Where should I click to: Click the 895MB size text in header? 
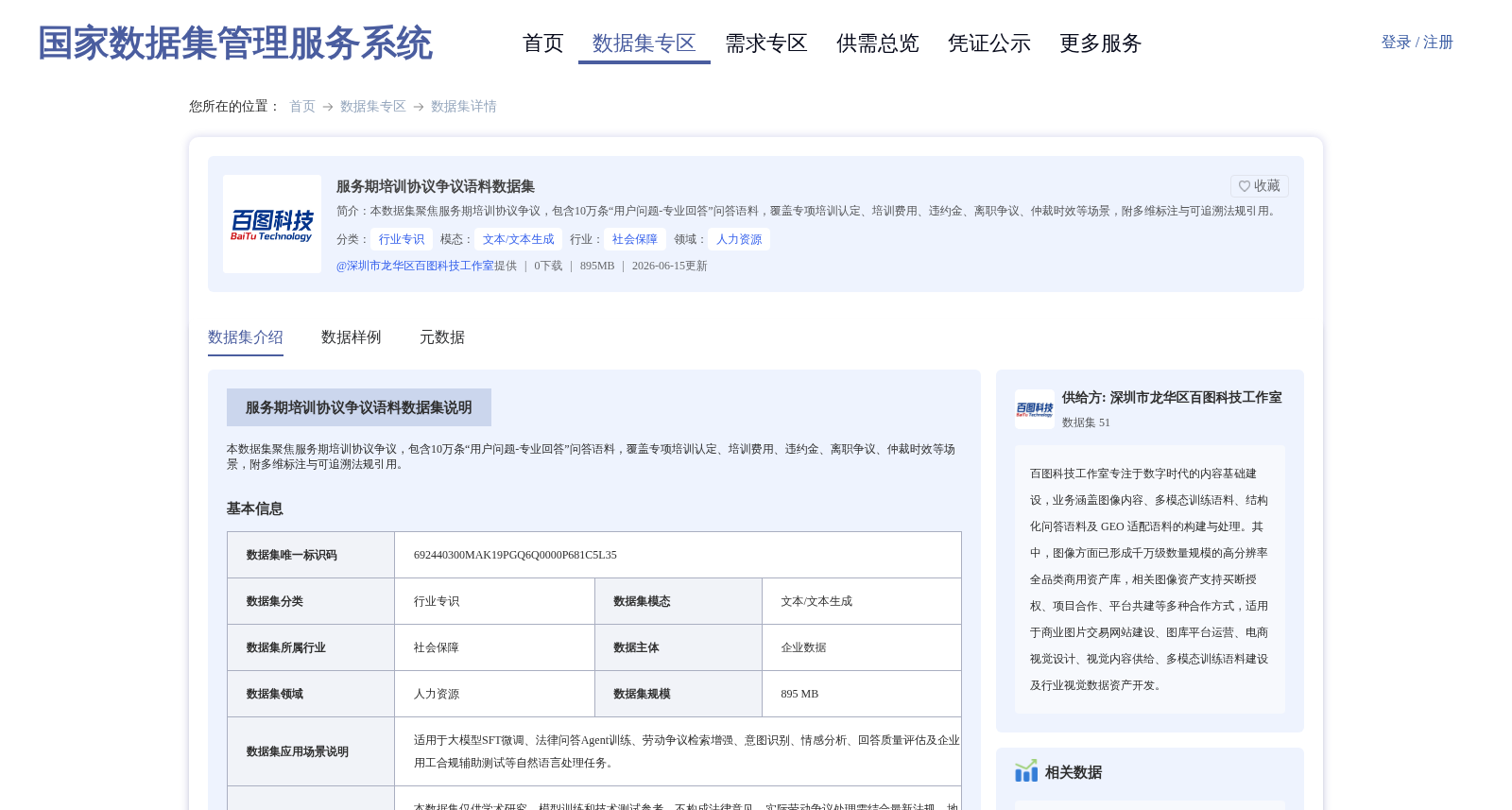click(x=597, y=267)
